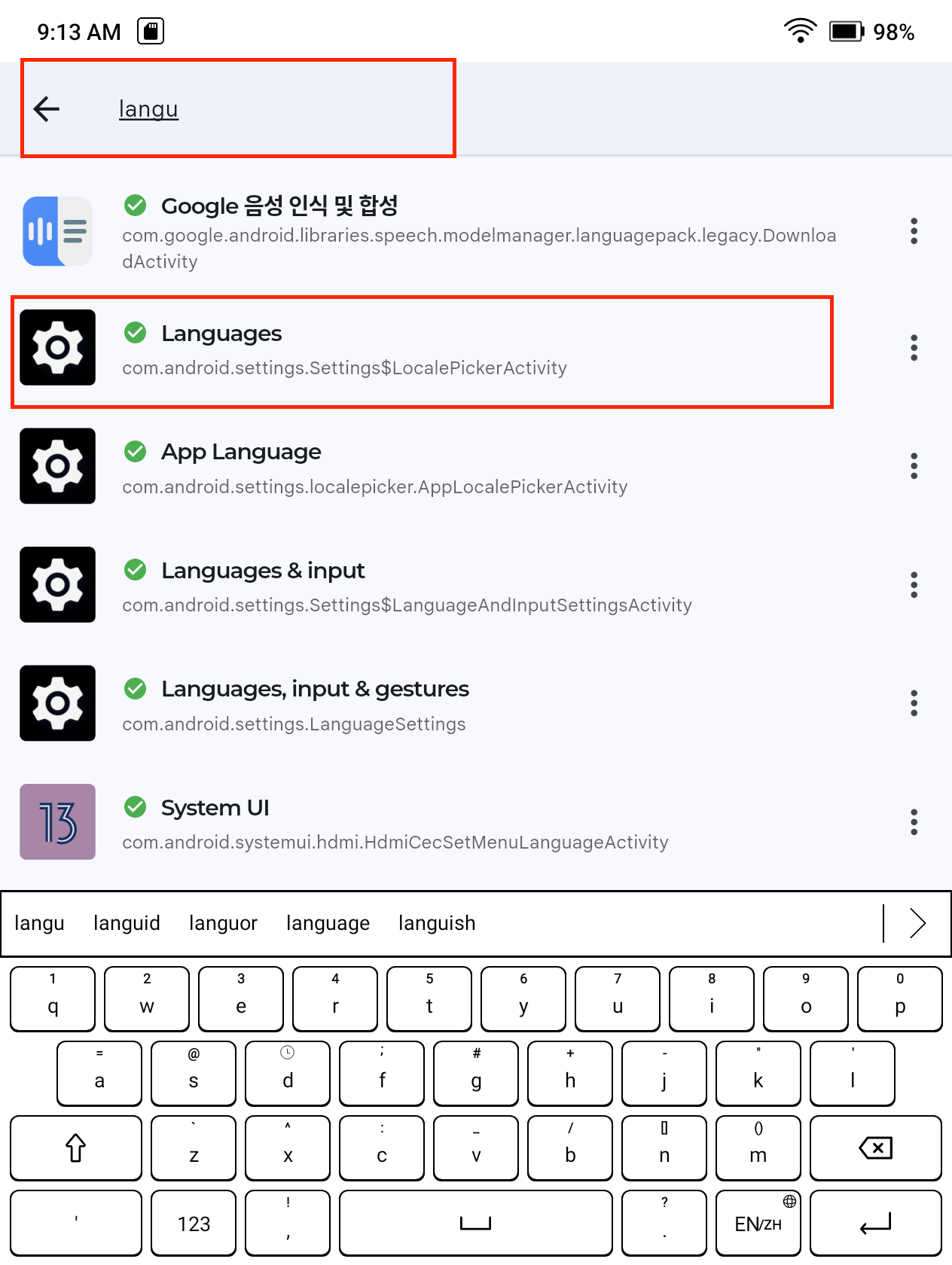Tap green check beside Languages & input

pos(136,570)
